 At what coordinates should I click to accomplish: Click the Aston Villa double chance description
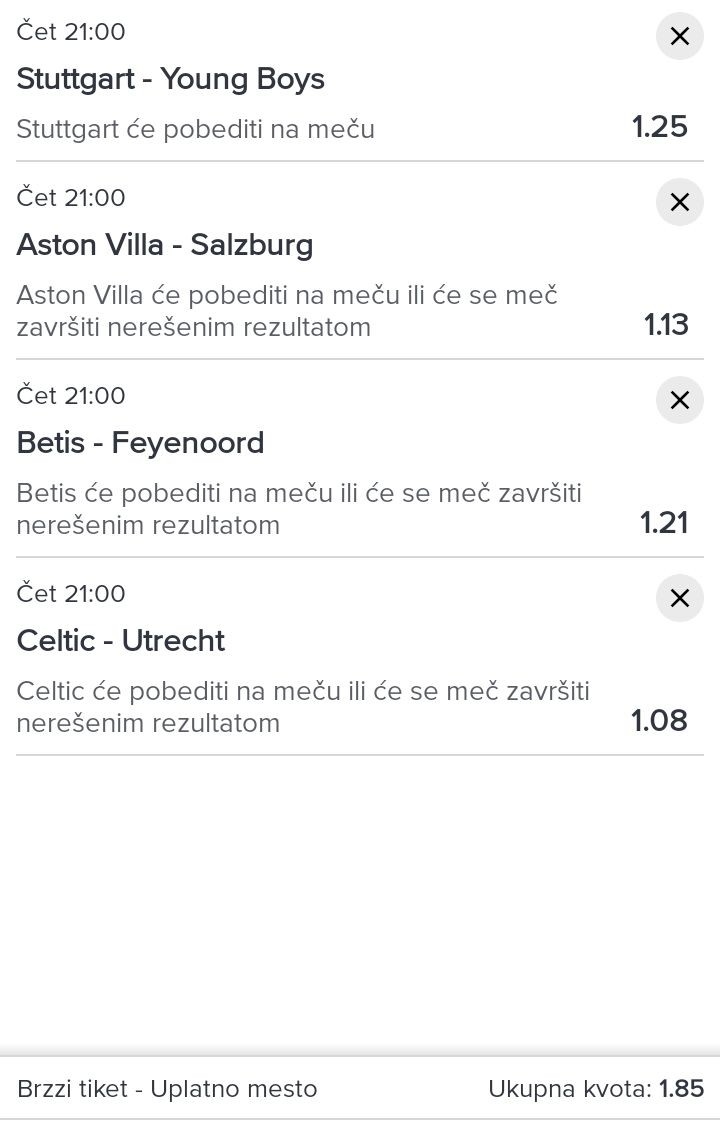coord(287,311)
